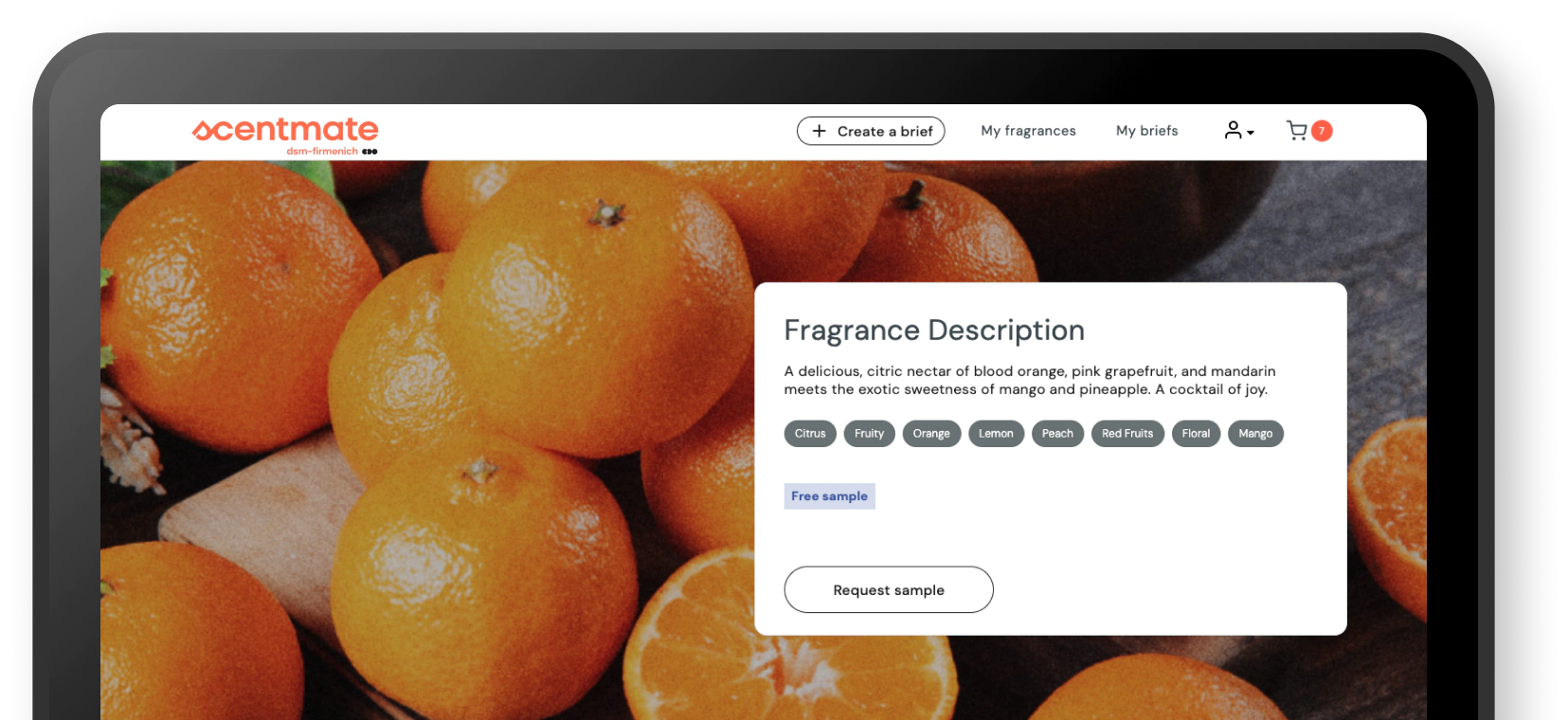Viewport: 1568px width, 720px height.
Task: Select the Lemon tag
Action: (x=996, y=434)
